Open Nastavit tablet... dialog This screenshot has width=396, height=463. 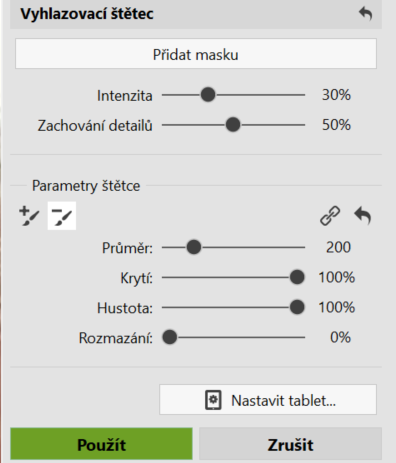(268, 400)
